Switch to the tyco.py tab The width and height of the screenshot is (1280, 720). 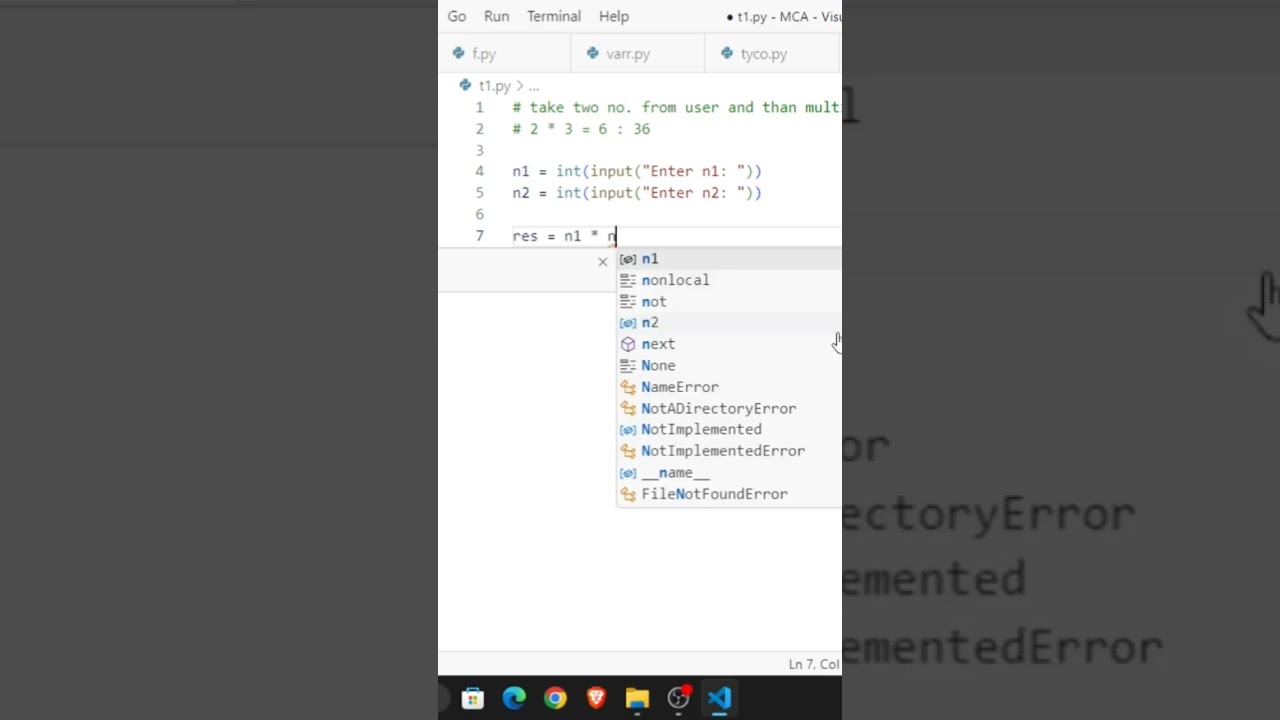tap(772, 54)
